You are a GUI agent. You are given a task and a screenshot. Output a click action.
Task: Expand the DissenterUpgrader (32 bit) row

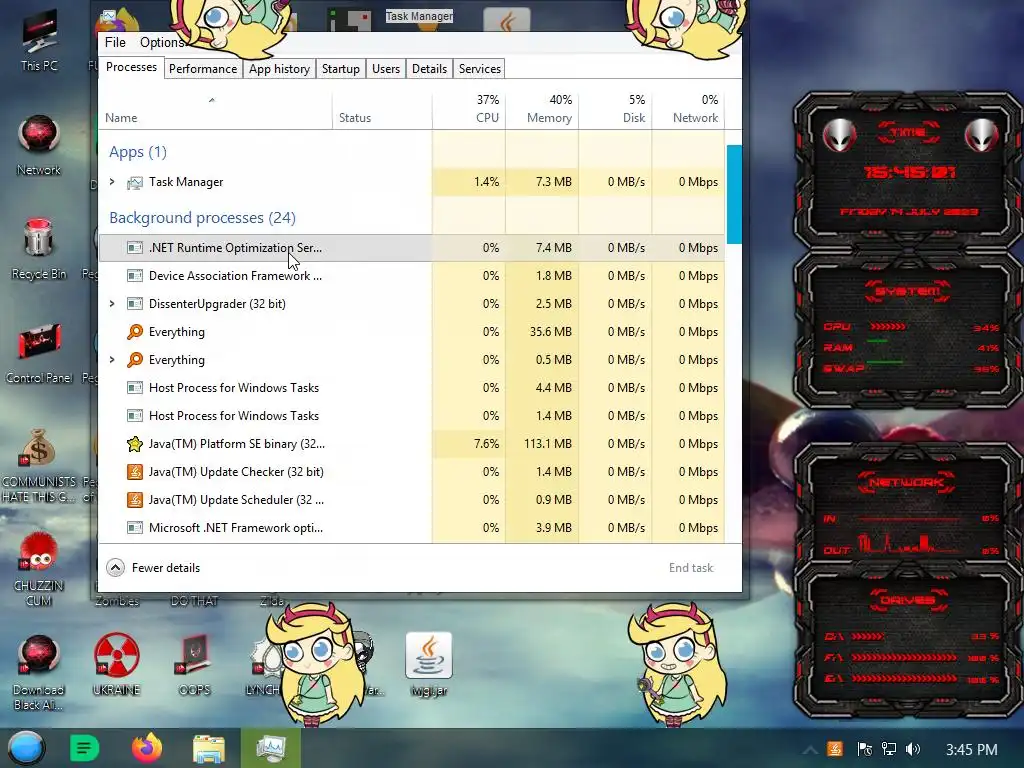pos(112,304)
